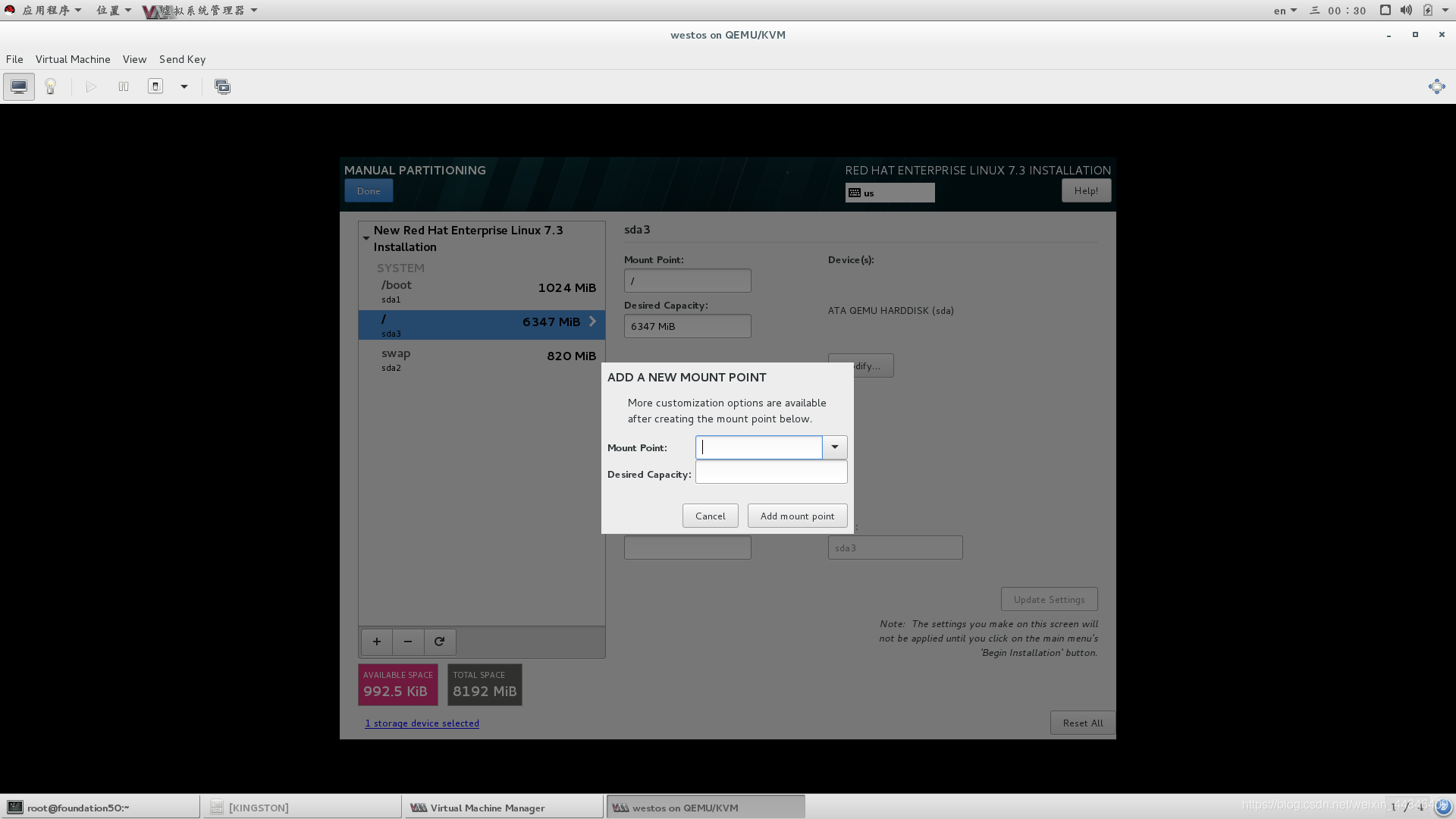Open the Send Key menu
This screenshot has height=819, width=1456.
(182, 59)
